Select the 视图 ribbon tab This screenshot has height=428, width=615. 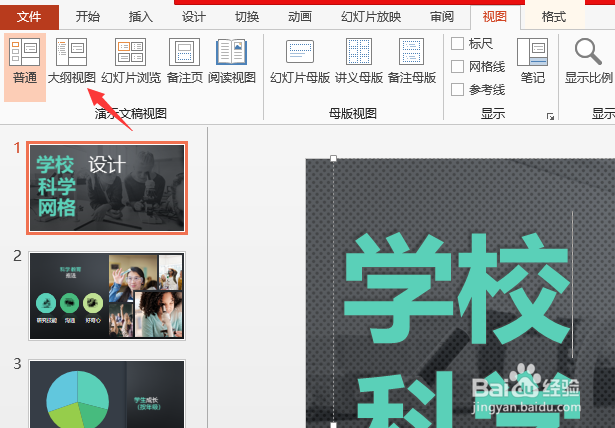point(495,17)
